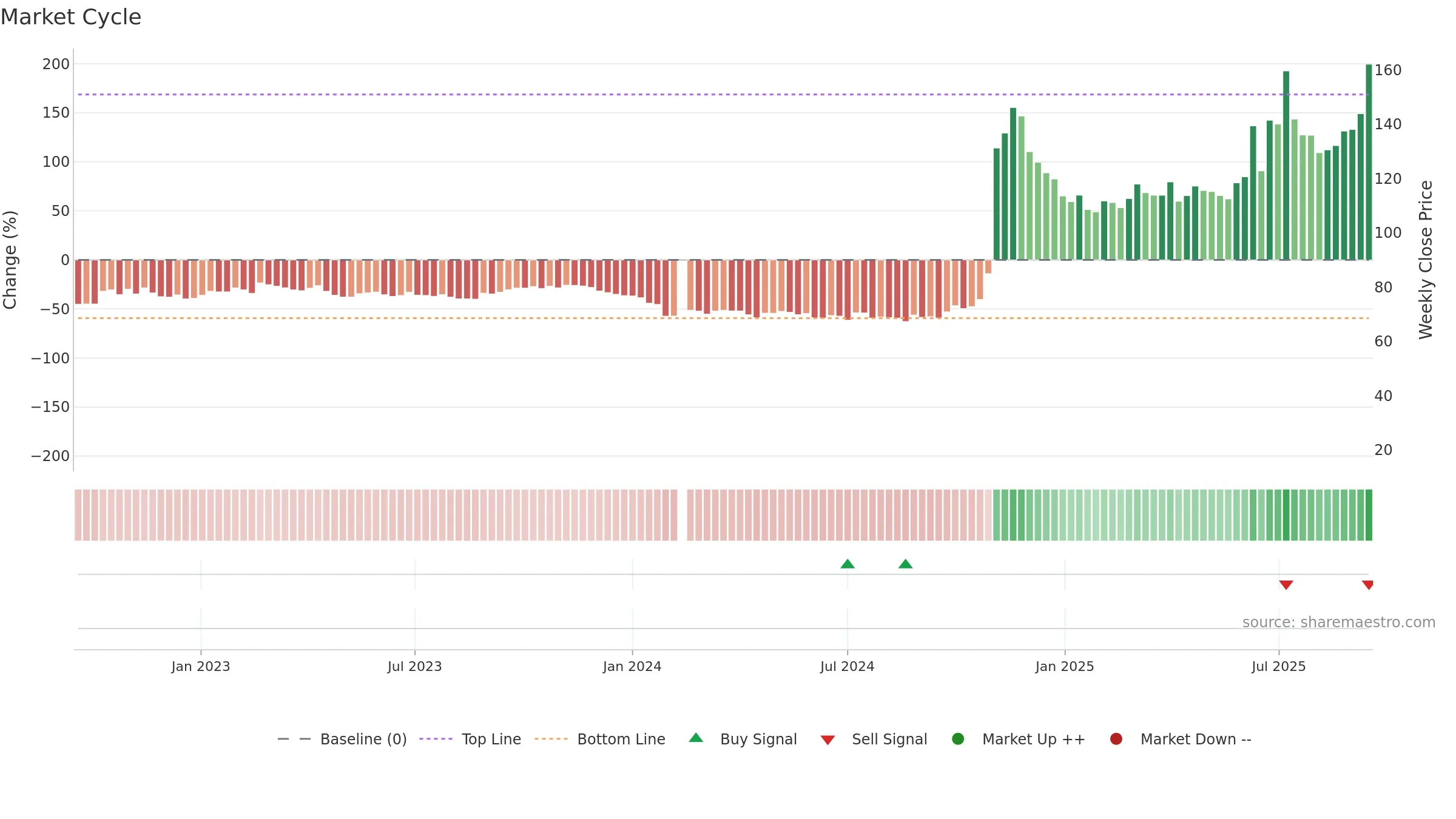Click the 160 tick on price axis
This screenshot has width=1456, height=819.
tap(1388, 70)
